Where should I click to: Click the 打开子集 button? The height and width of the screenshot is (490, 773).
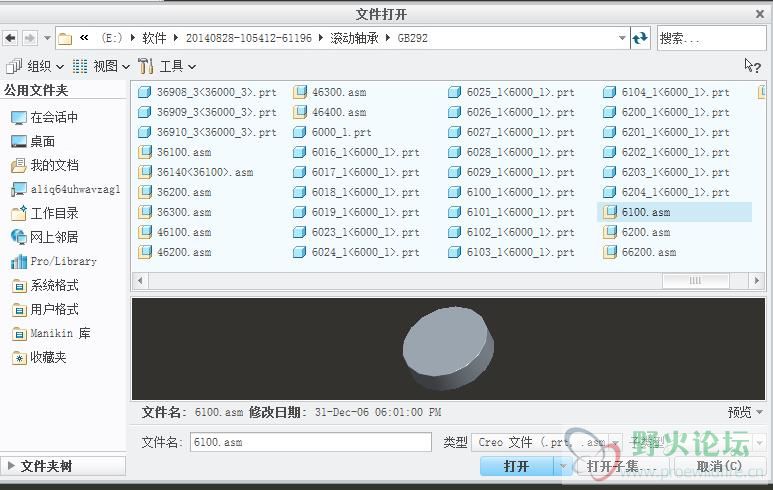coord(621,466)
